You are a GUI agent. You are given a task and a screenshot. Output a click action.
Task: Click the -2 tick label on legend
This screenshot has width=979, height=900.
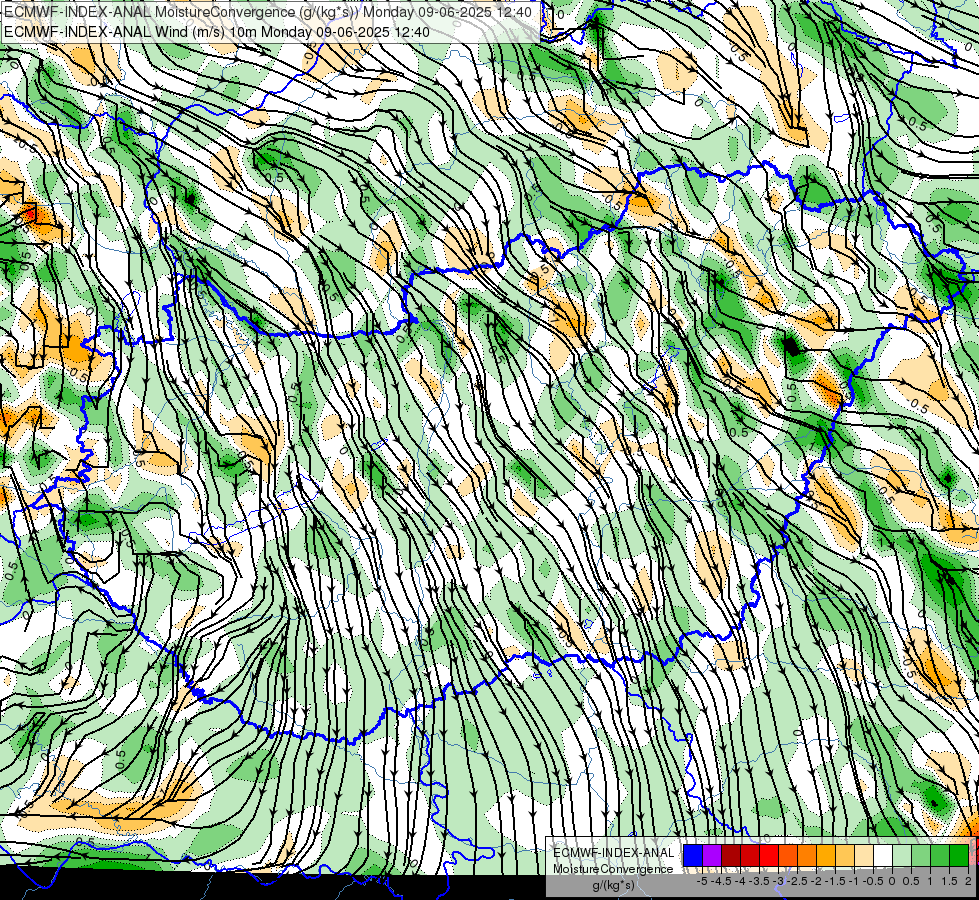tap(816, 881)
